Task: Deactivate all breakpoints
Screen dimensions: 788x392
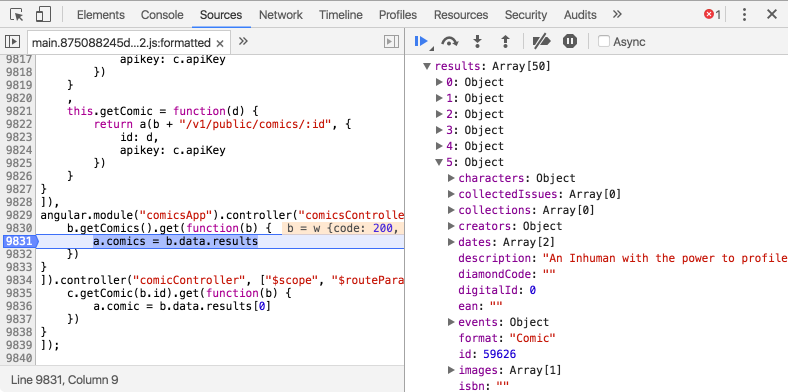Action: click(541, 42)
